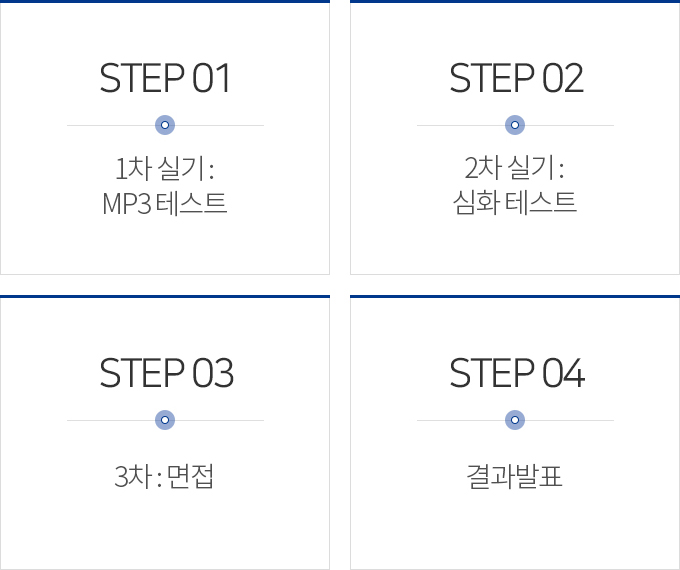Click the circle marker under STEP 02

point(515,125)
